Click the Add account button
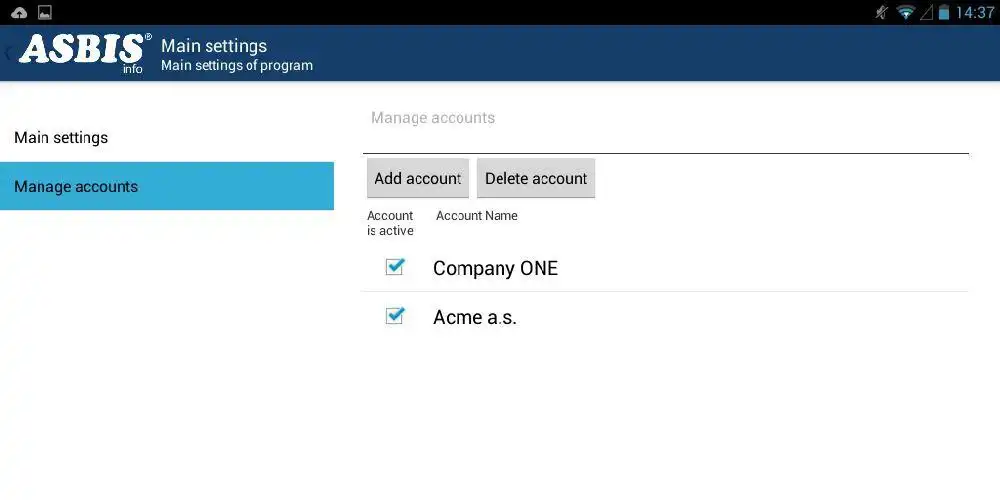The width and height of the screenshot is (1000, 500). (418, 178)
